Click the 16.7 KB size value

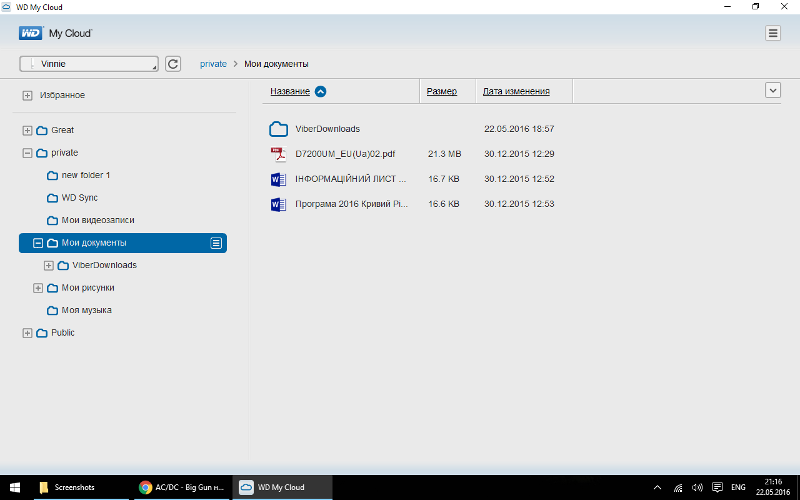pyautogui.click(x=443, y=179)
